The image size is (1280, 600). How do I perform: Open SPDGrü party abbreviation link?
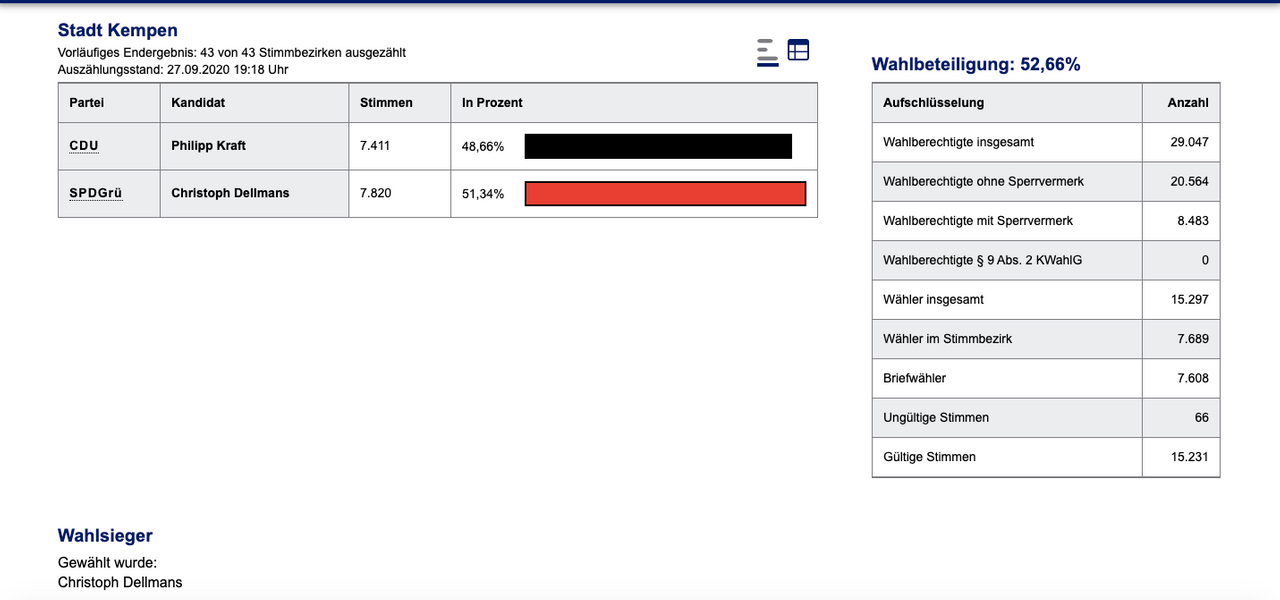[x=96, y=193]
